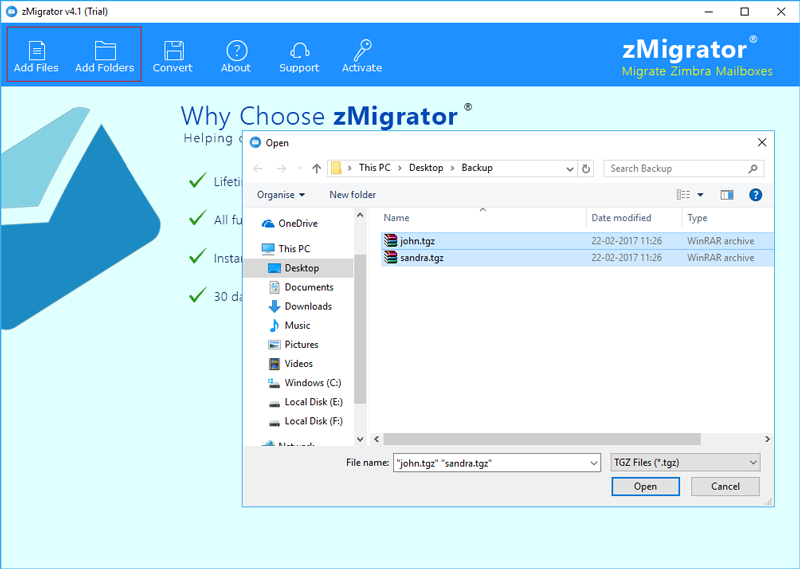Click This PC breadcrumb in address bar
800x569 pixels.
point(374,168)
